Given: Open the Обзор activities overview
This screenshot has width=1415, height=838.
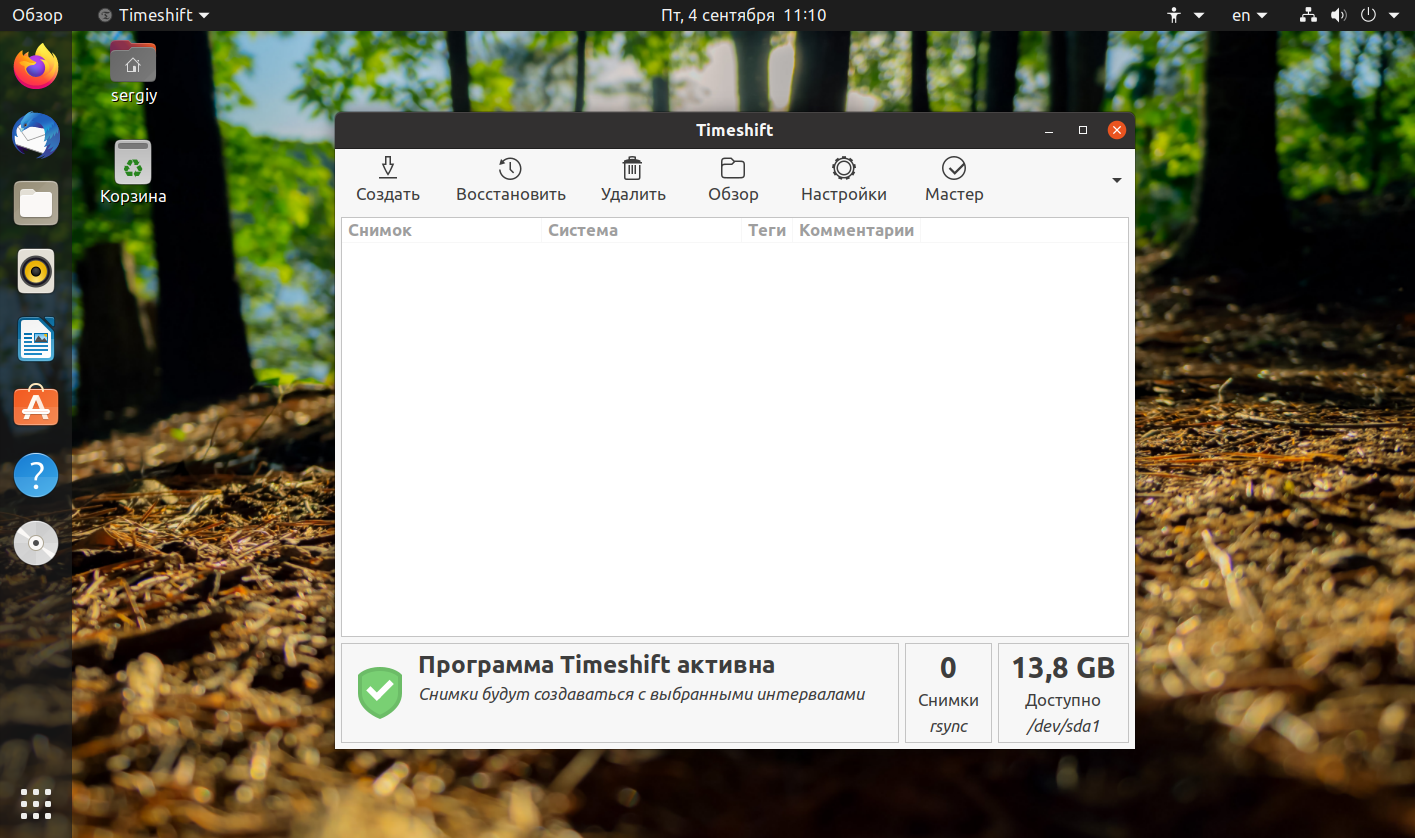Looking at the screenshot, I should point(37,15).
